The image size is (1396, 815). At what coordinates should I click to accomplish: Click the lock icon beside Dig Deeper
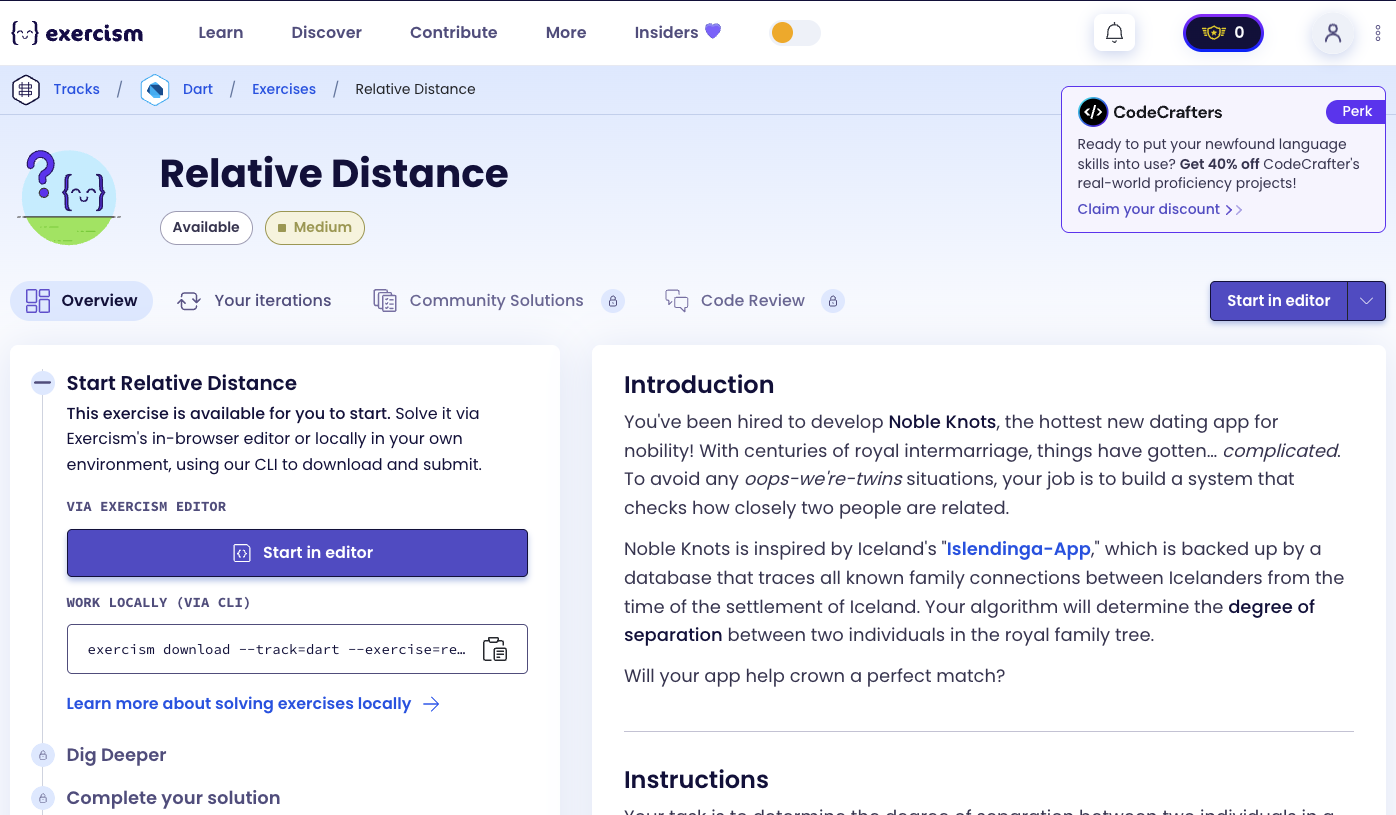42,755
